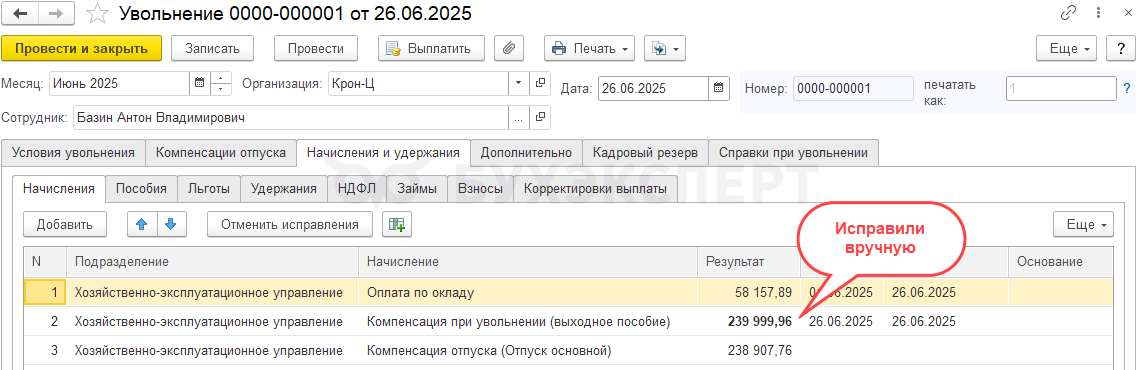Viewport: 1140px width, 370px height.
Task: Open the date calendar for 26.06.2025
Action: click(718, 88)
